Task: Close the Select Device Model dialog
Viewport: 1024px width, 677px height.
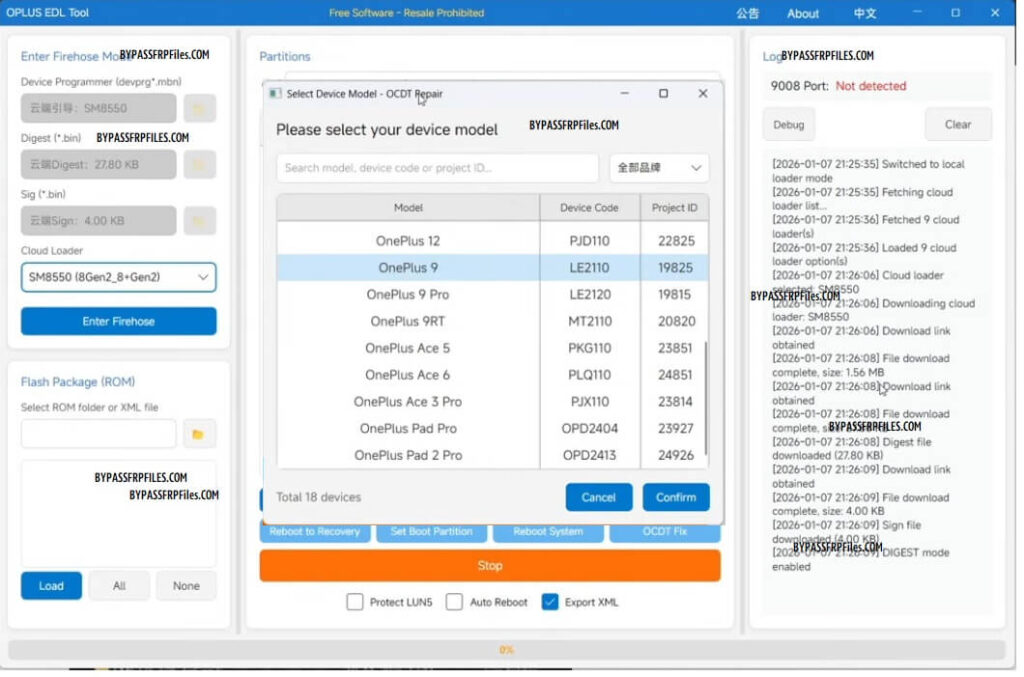Action: point(703,93)
